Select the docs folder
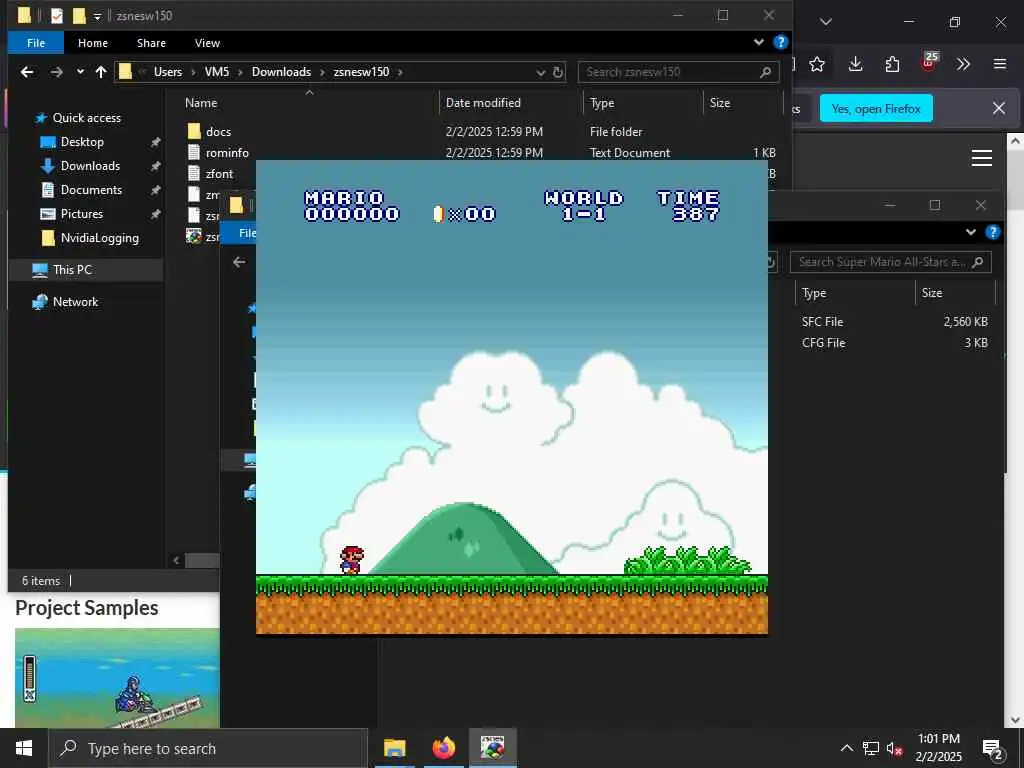The image size is (1024, 768). pyautogui.click(x=218, y=132)
